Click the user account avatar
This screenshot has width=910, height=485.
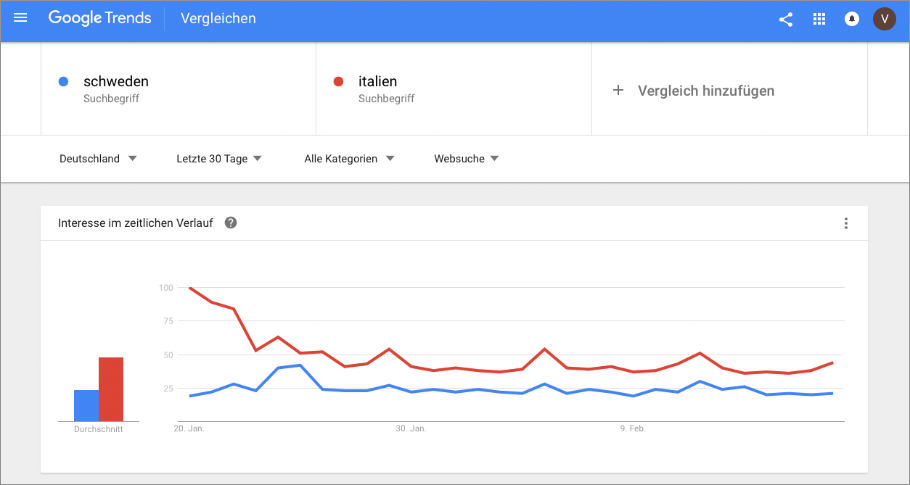pyautogui.click(x=884, y=19)
